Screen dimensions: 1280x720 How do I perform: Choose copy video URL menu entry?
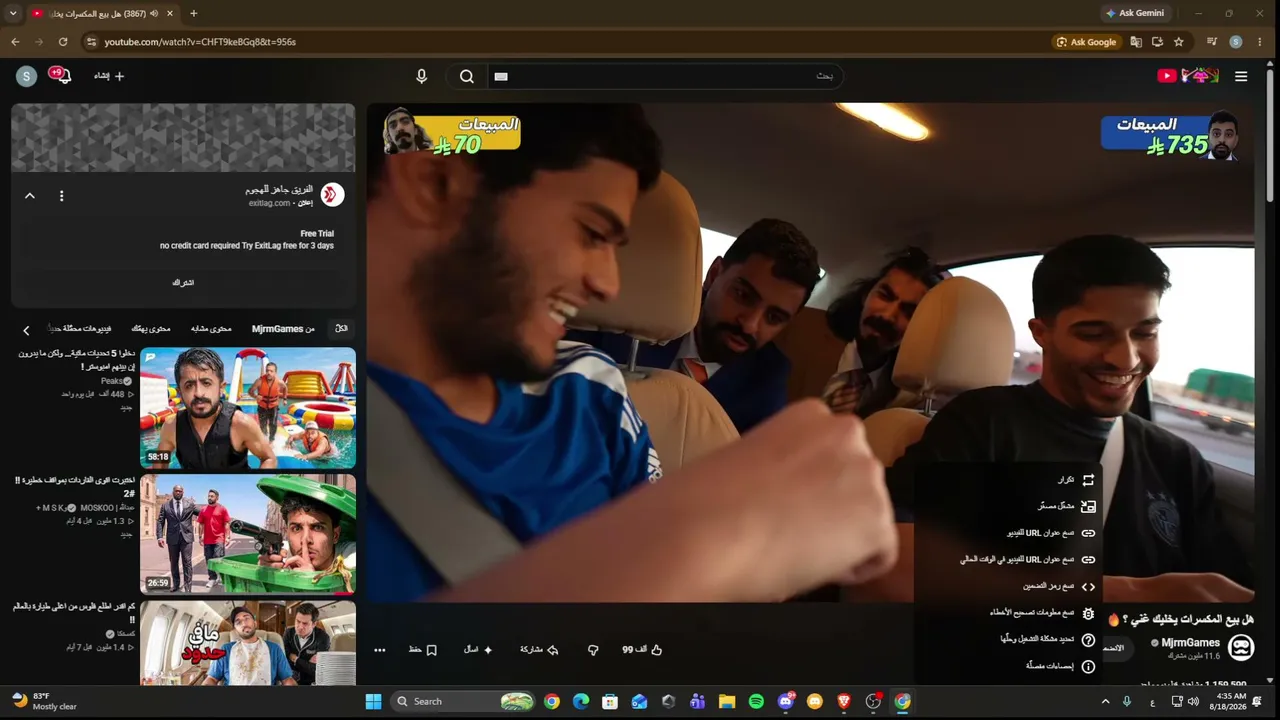pyautogui.click(x=1007, y=533)
